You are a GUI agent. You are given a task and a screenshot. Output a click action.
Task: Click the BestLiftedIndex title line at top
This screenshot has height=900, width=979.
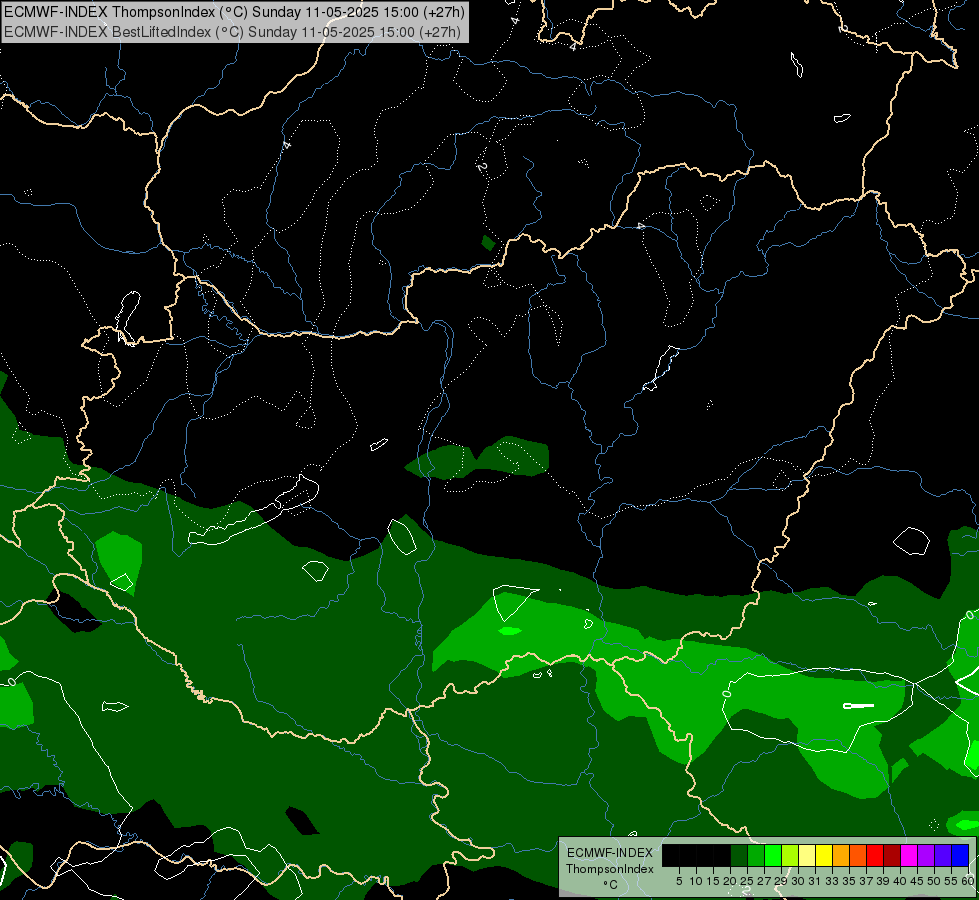pyautogui.click(x=232, y=32)
